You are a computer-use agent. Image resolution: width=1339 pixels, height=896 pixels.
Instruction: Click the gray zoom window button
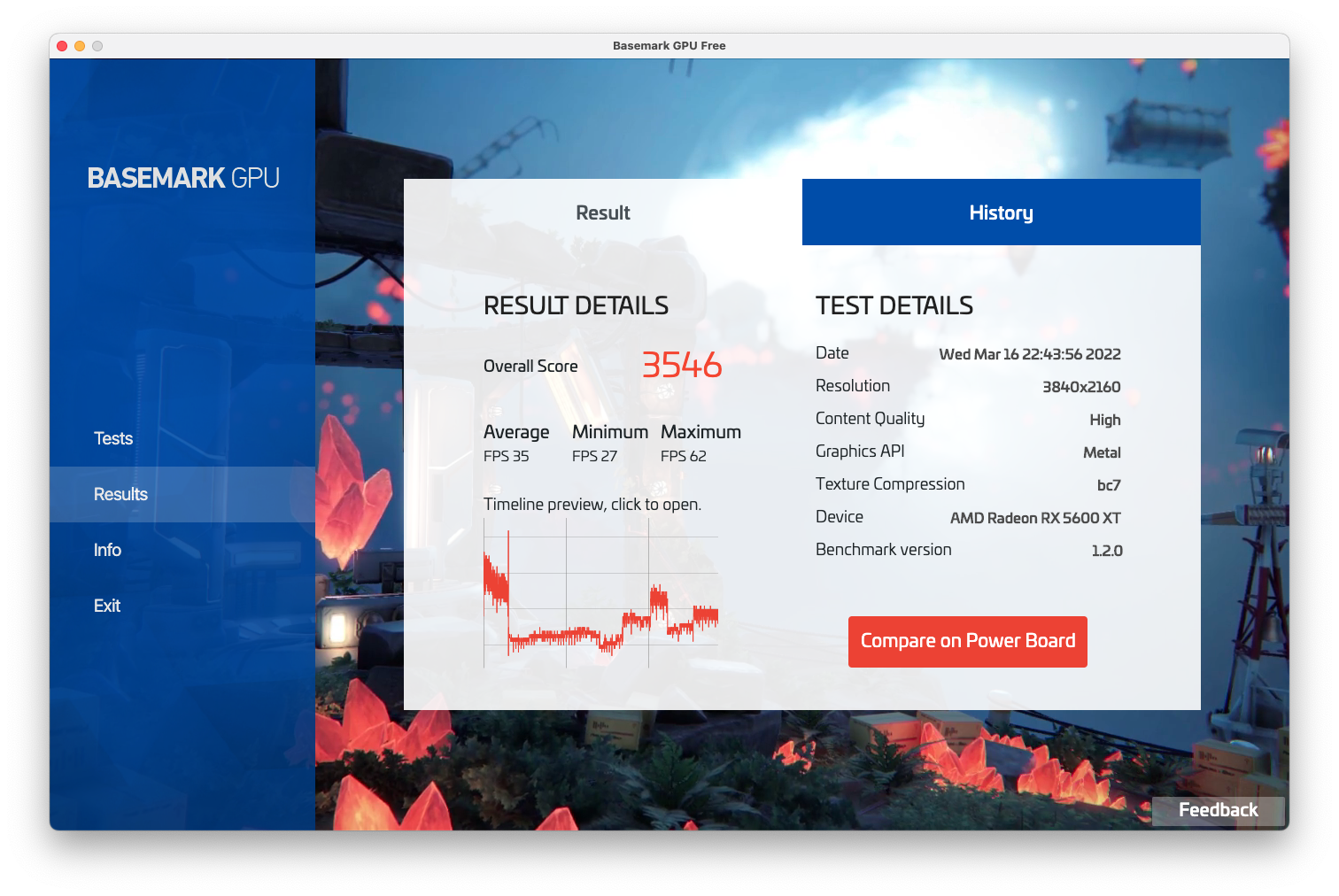pos(97,46)
